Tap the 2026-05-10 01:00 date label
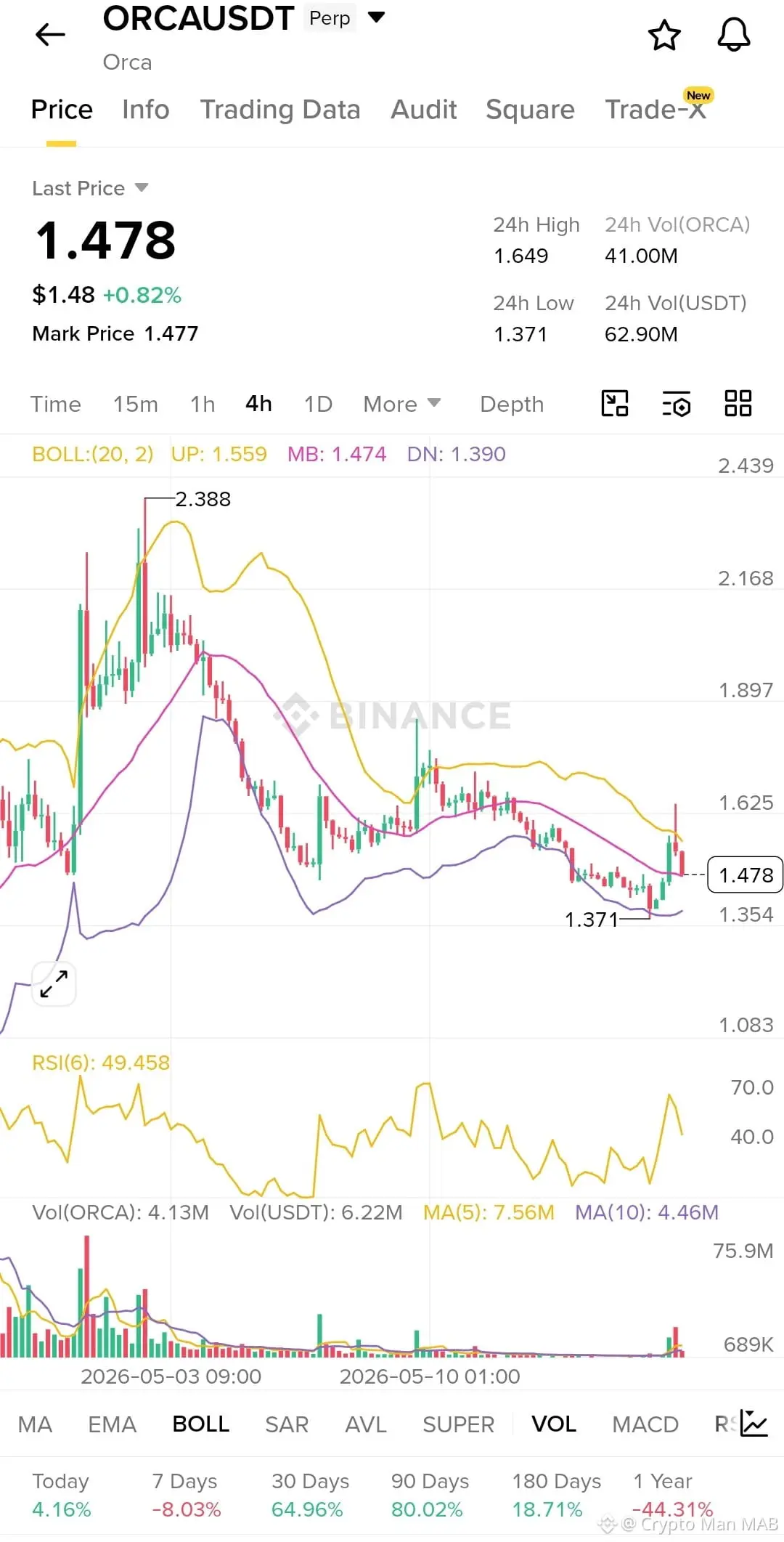The width and height of the screenshot is (784, 1542). click(430, 1376)
